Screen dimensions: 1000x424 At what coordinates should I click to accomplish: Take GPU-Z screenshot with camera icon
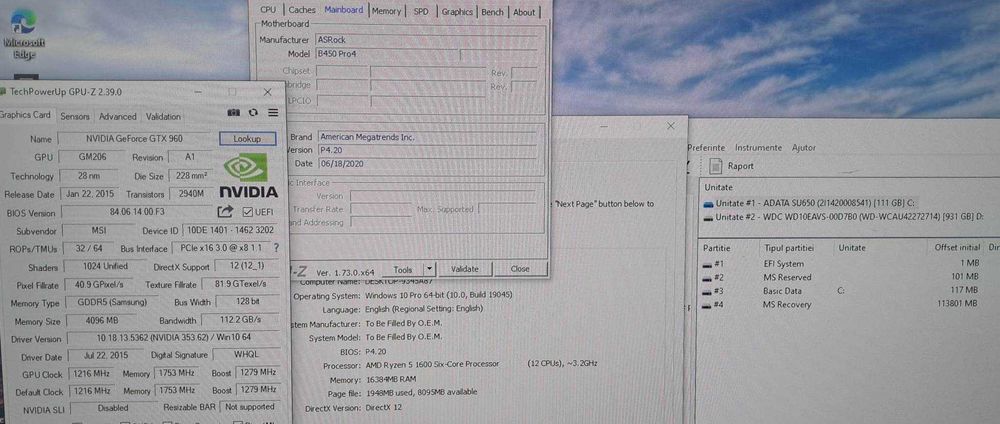pos(234,112)
